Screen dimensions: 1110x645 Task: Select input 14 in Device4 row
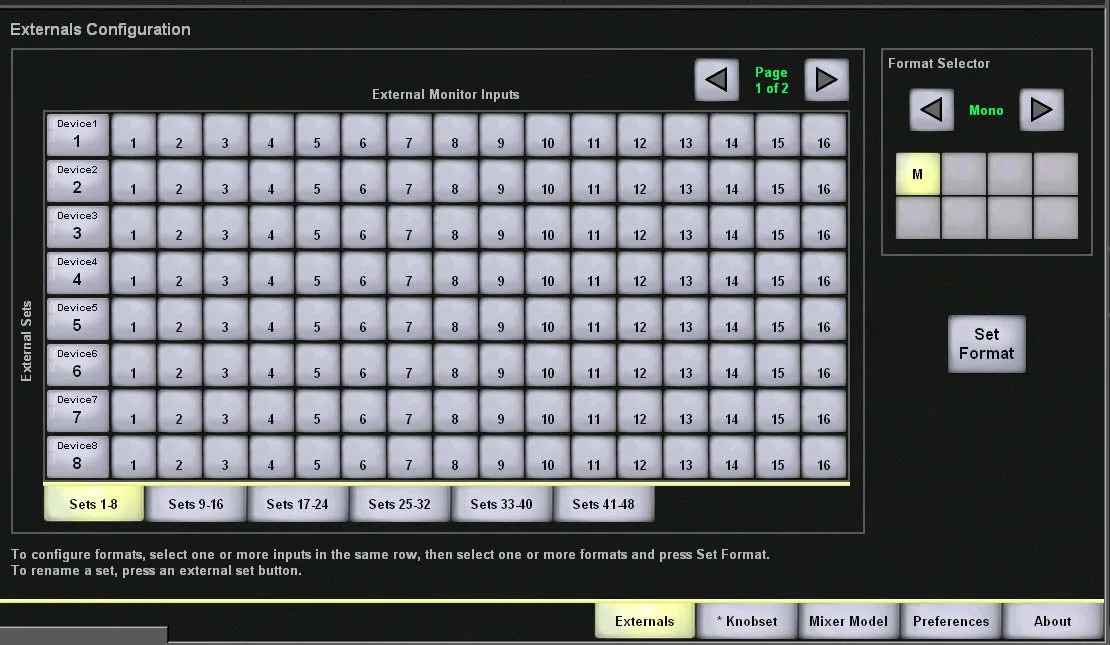pos(731,273)
